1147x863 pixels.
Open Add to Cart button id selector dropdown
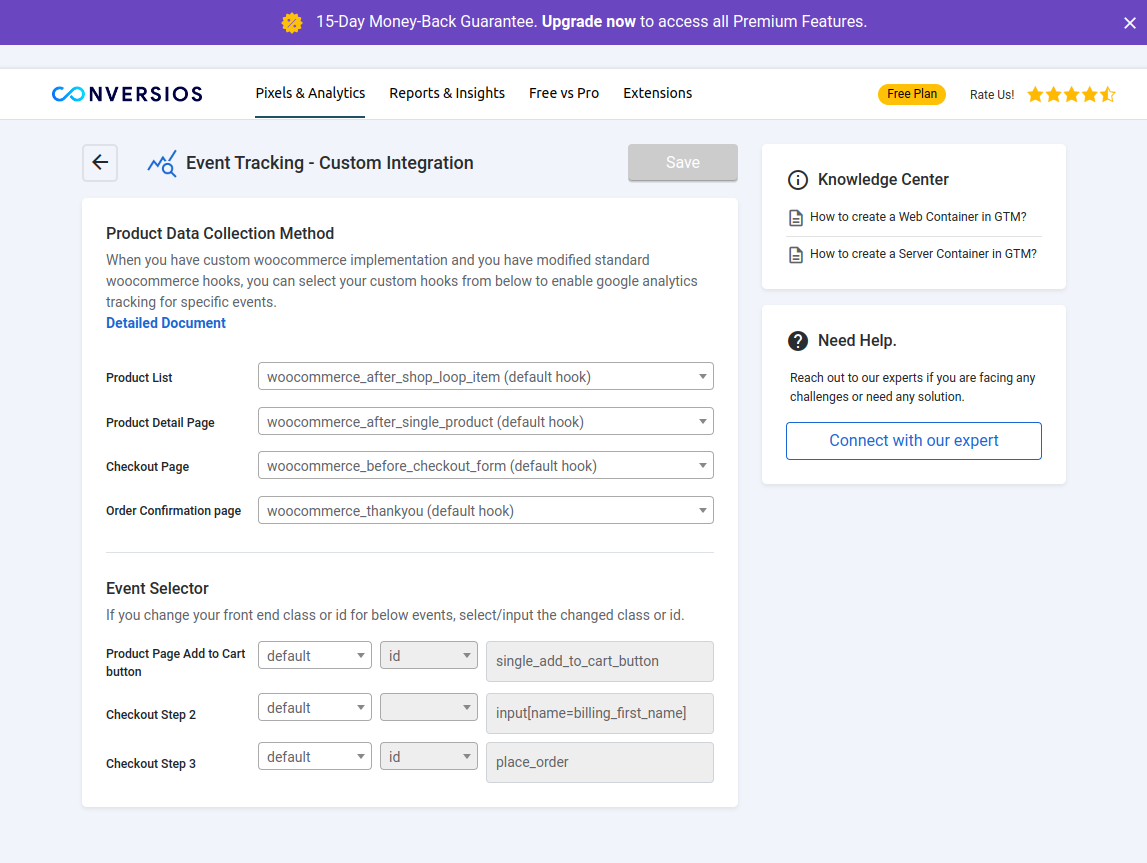[429, 655]
